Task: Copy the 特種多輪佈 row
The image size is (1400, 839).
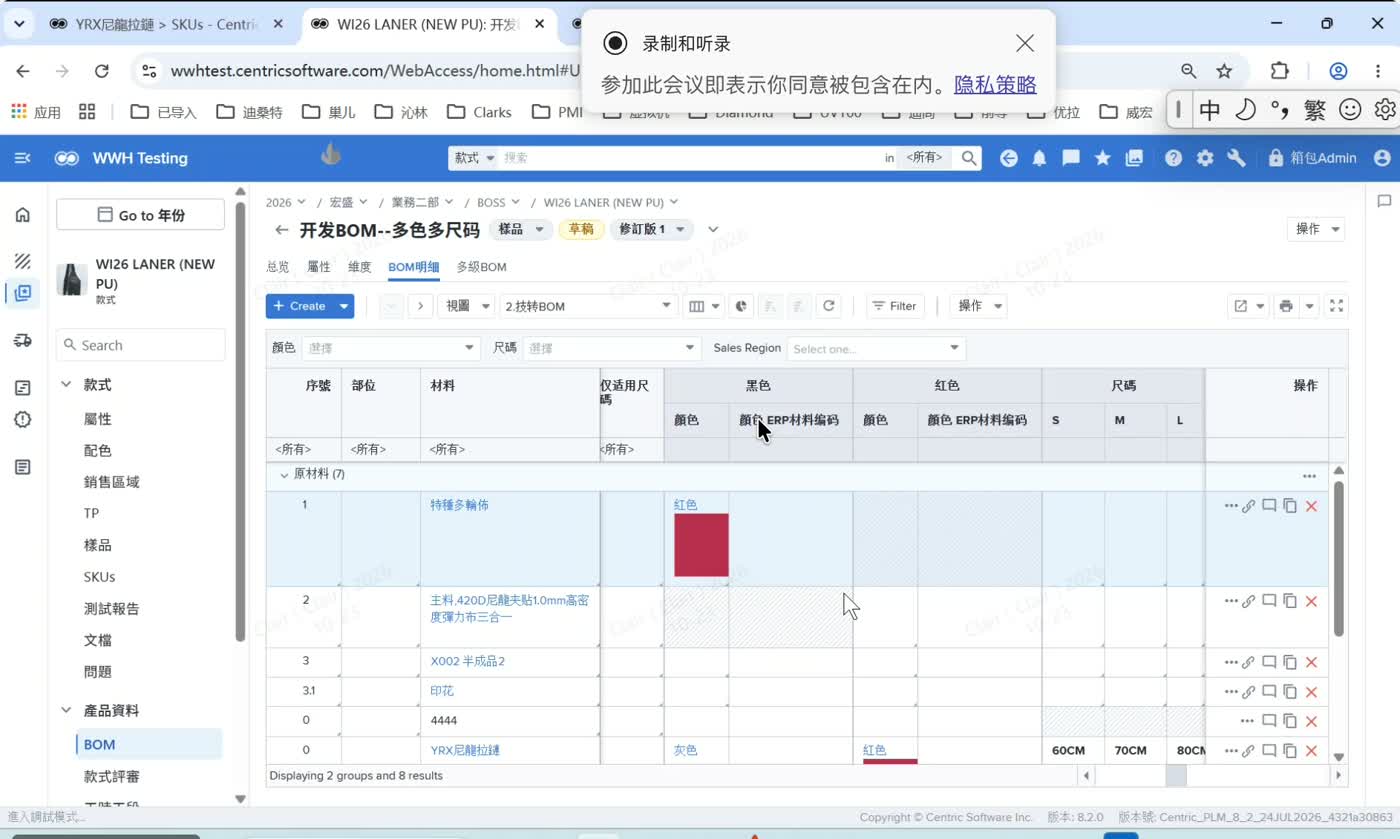Action: click(x=1290, y=506)
